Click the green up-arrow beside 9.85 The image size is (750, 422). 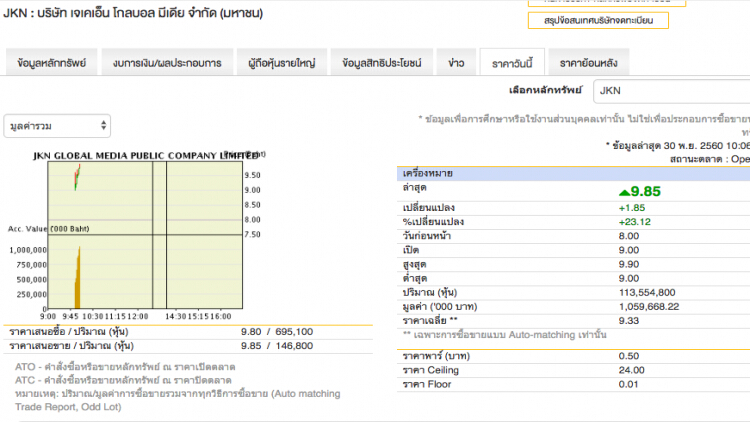pos(624,192)
